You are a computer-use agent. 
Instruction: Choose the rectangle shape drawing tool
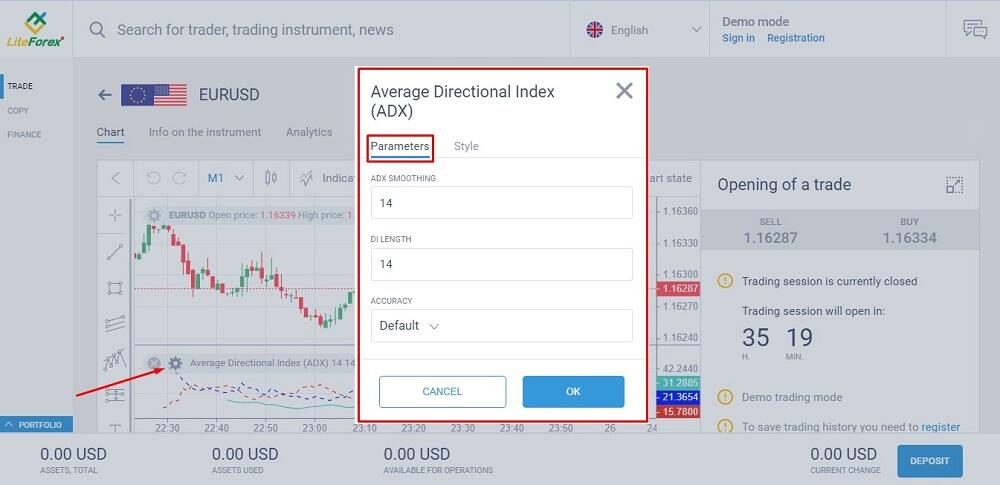(115, 288)
